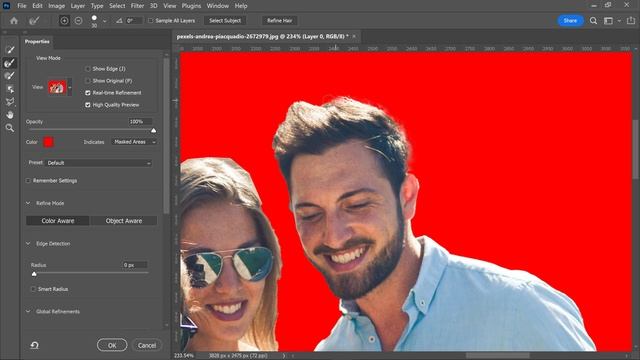
Task: Open the 3D menu
Action: (x=153, y=6)
